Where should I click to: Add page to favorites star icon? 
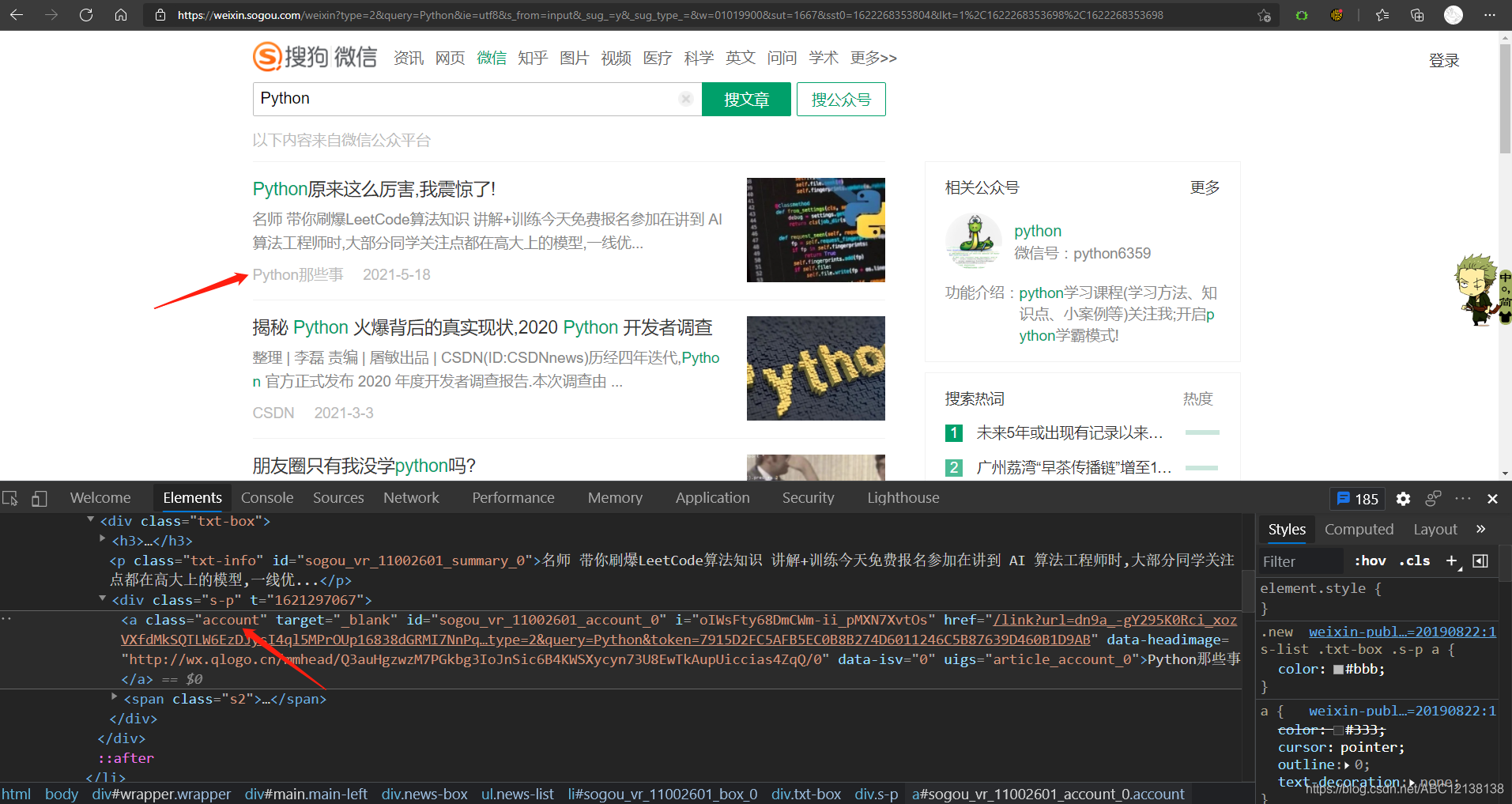pos(1264,15)
